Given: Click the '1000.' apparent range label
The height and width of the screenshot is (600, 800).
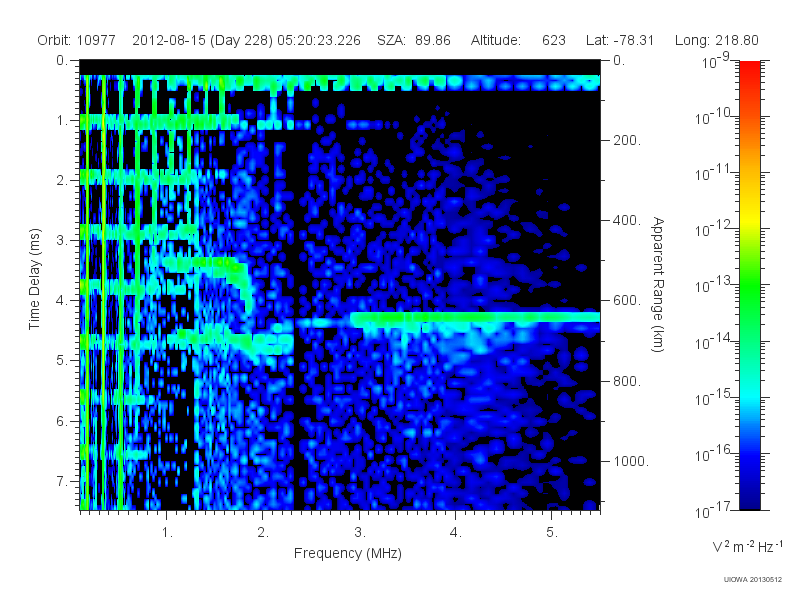Looking at the screenshot, I should tap(631, 461).
